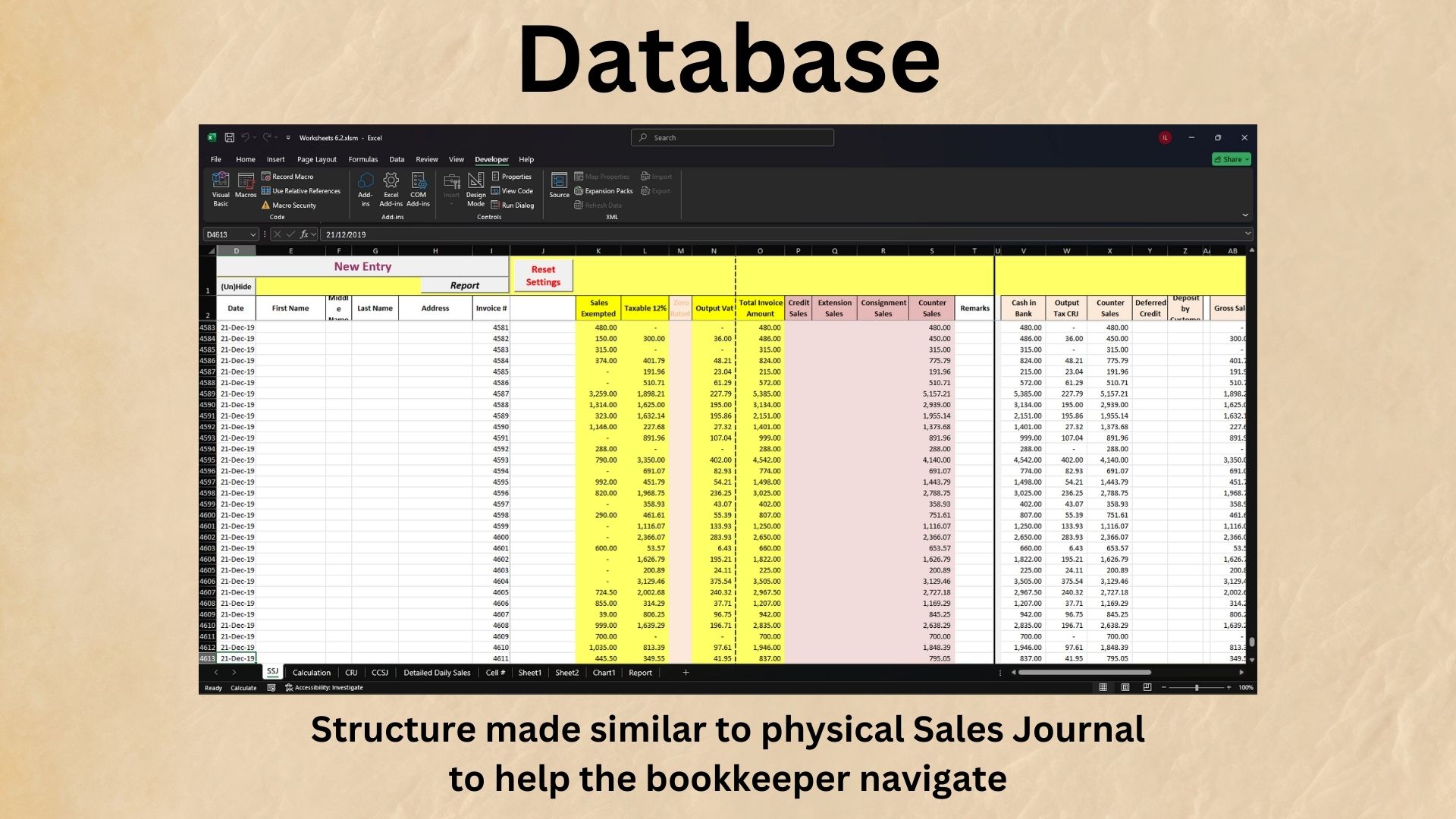Click the Save icon in title bar
The height and width of the screenshot is (819, 1456).
[229, 138]
